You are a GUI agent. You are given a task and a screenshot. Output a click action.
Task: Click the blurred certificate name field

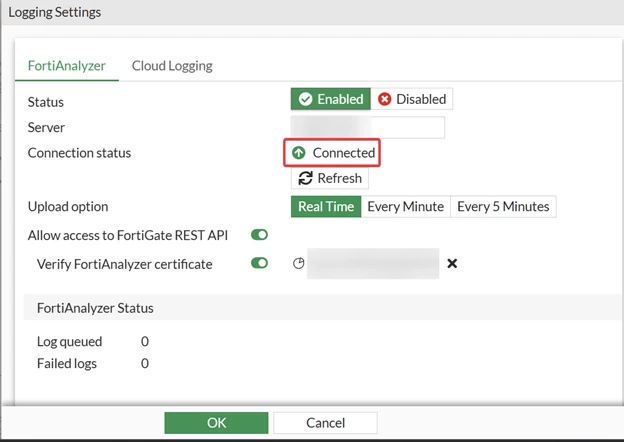pyautogui.click(x=373, y=263)
